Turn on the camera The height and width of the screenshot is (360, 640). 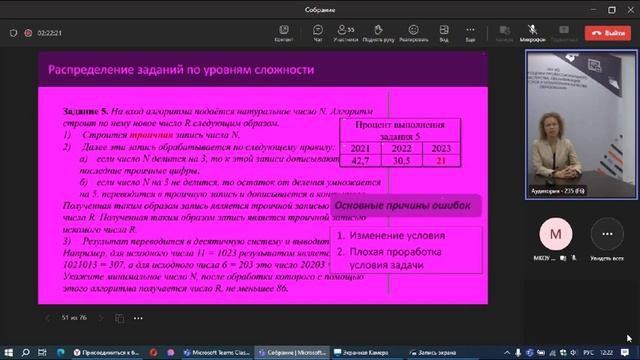(x=504, y=33)
